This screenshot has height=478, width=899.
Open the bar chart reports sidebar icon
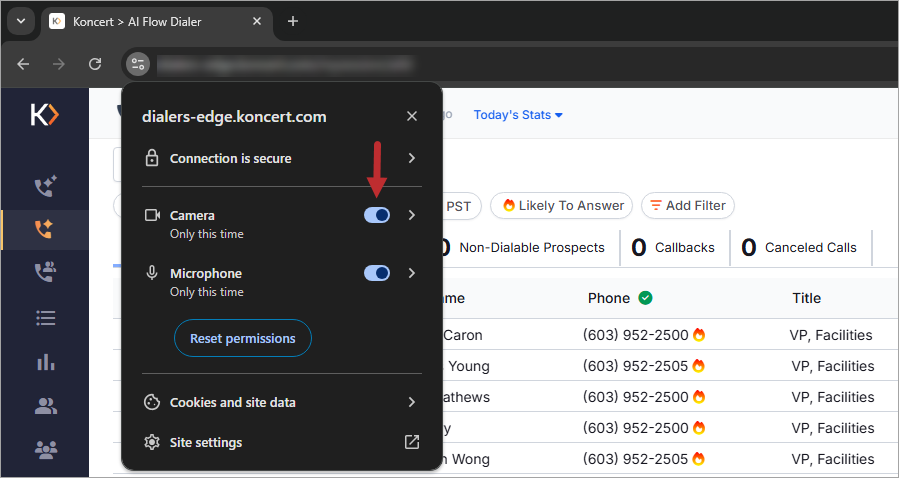45,362
